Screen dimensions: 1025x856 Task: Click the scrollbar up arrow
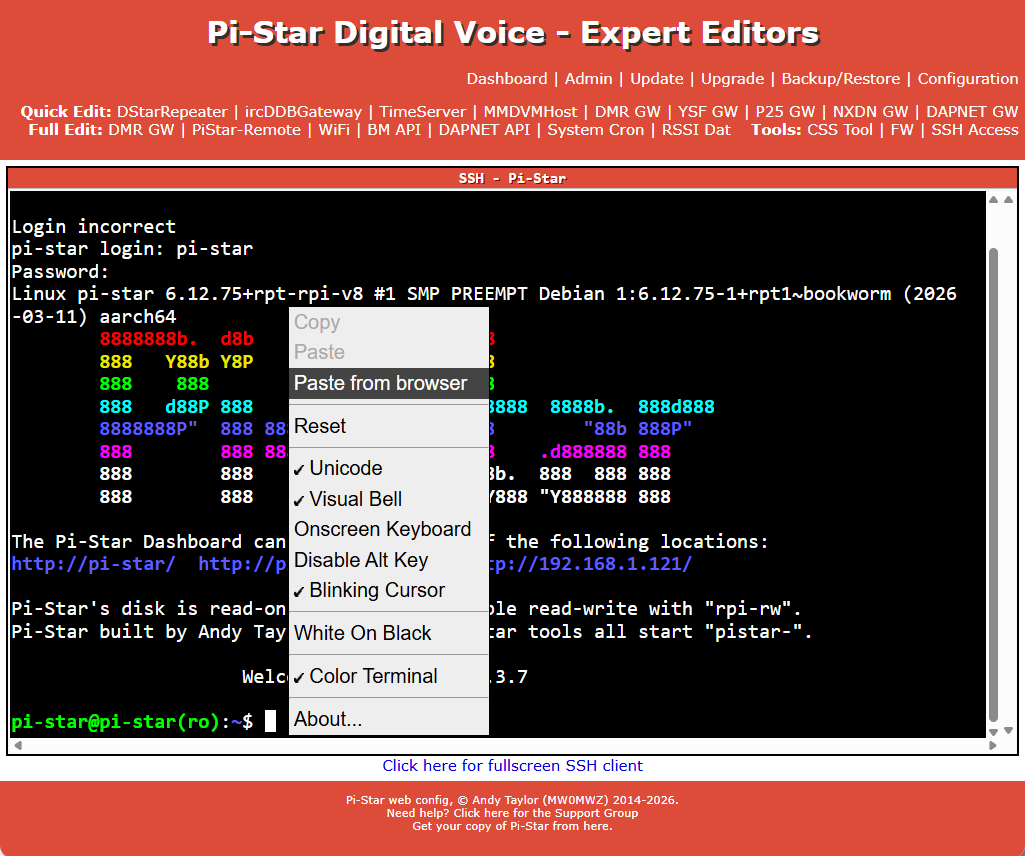click(x=994, y=199)
